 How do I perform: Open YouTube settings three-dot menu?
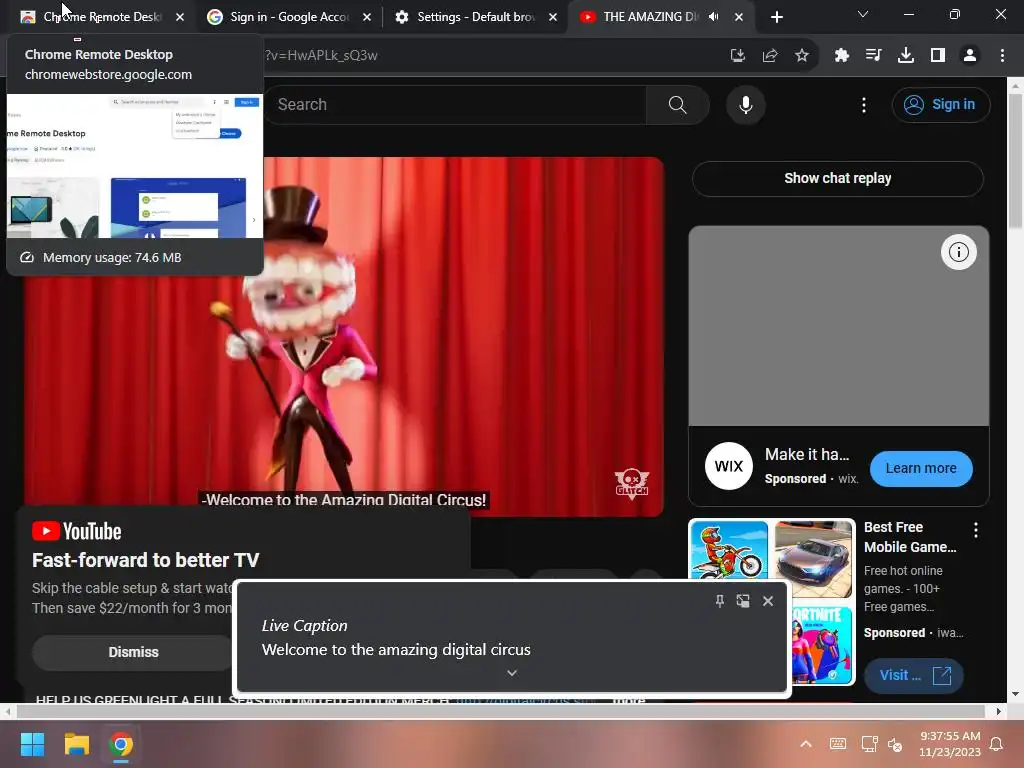coord(863,104)
